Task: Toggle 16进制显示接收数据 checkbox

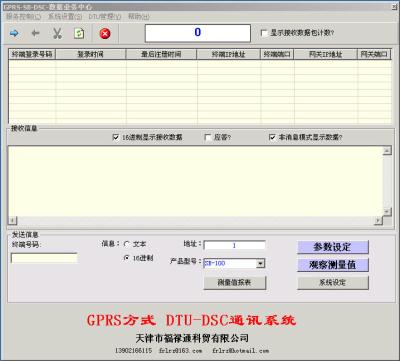Action: coord(116,137)
